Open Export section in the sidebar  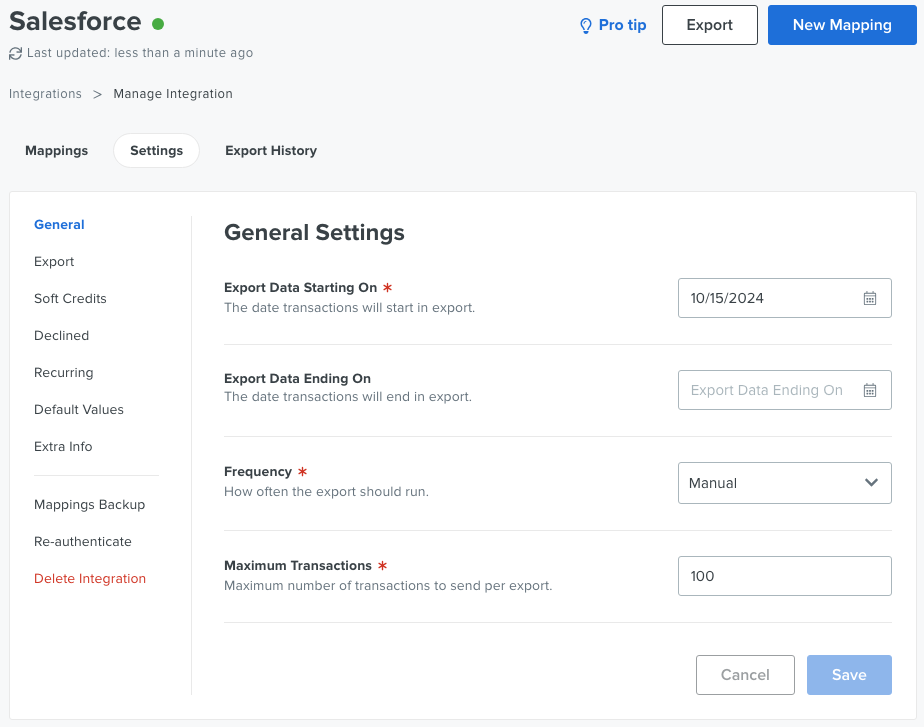point(54,262)
